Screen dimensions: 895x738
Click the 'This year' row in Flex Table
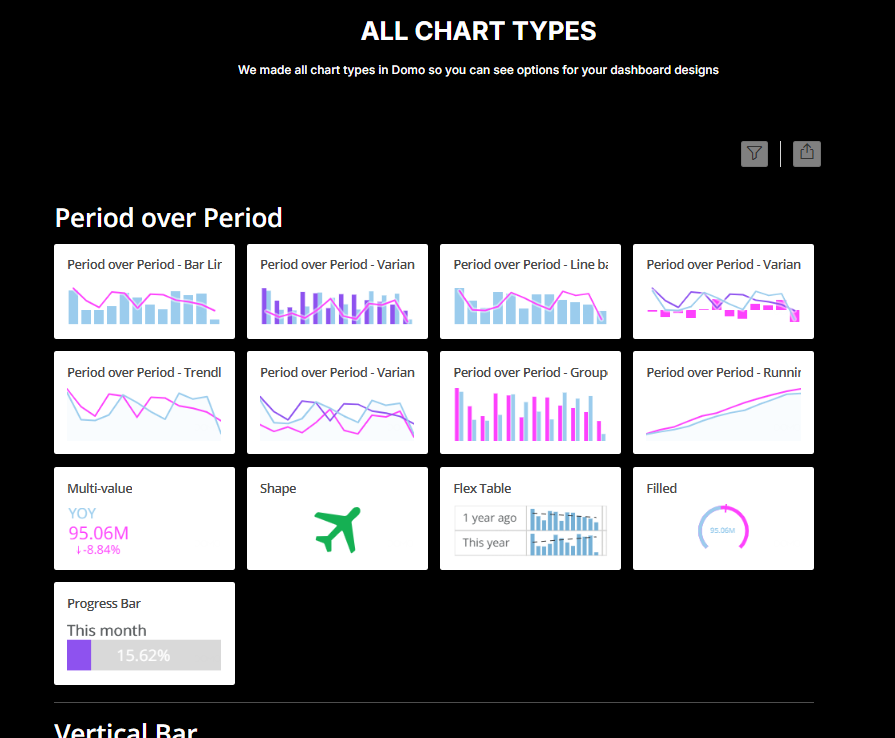[x=486, y=543]
